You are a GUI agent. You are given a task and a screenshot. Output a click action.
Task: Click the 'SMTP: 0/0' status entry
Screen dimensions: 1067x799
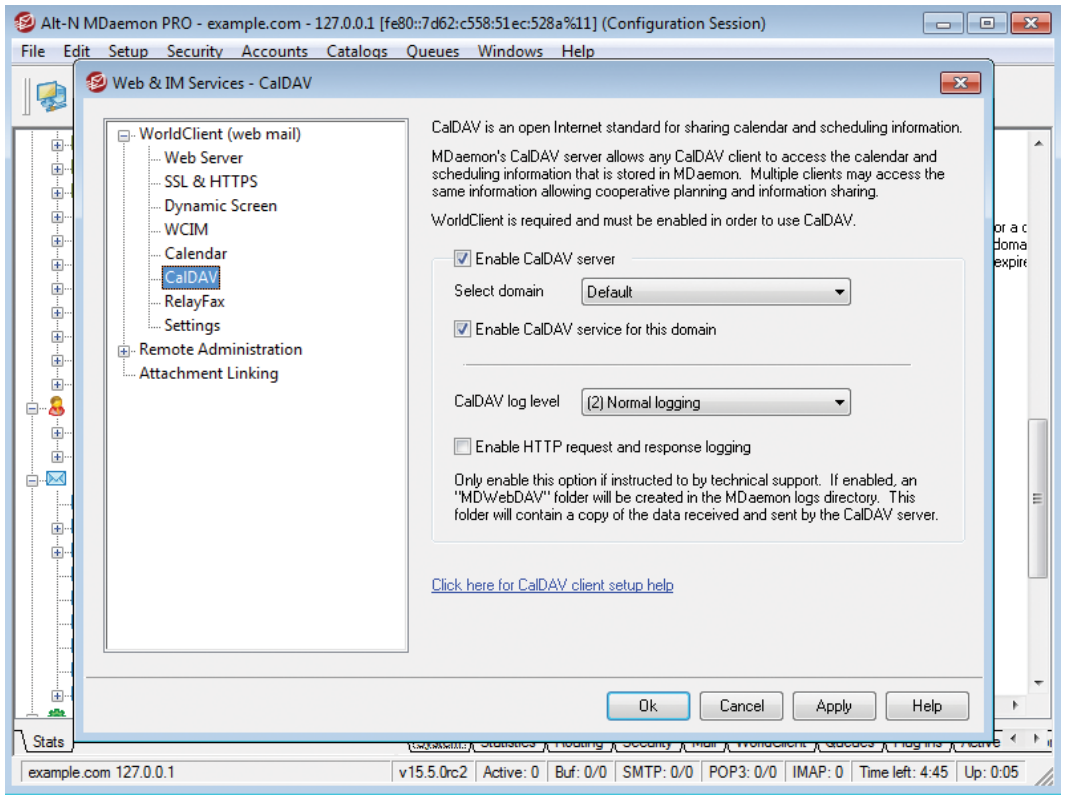pos(657,772)
